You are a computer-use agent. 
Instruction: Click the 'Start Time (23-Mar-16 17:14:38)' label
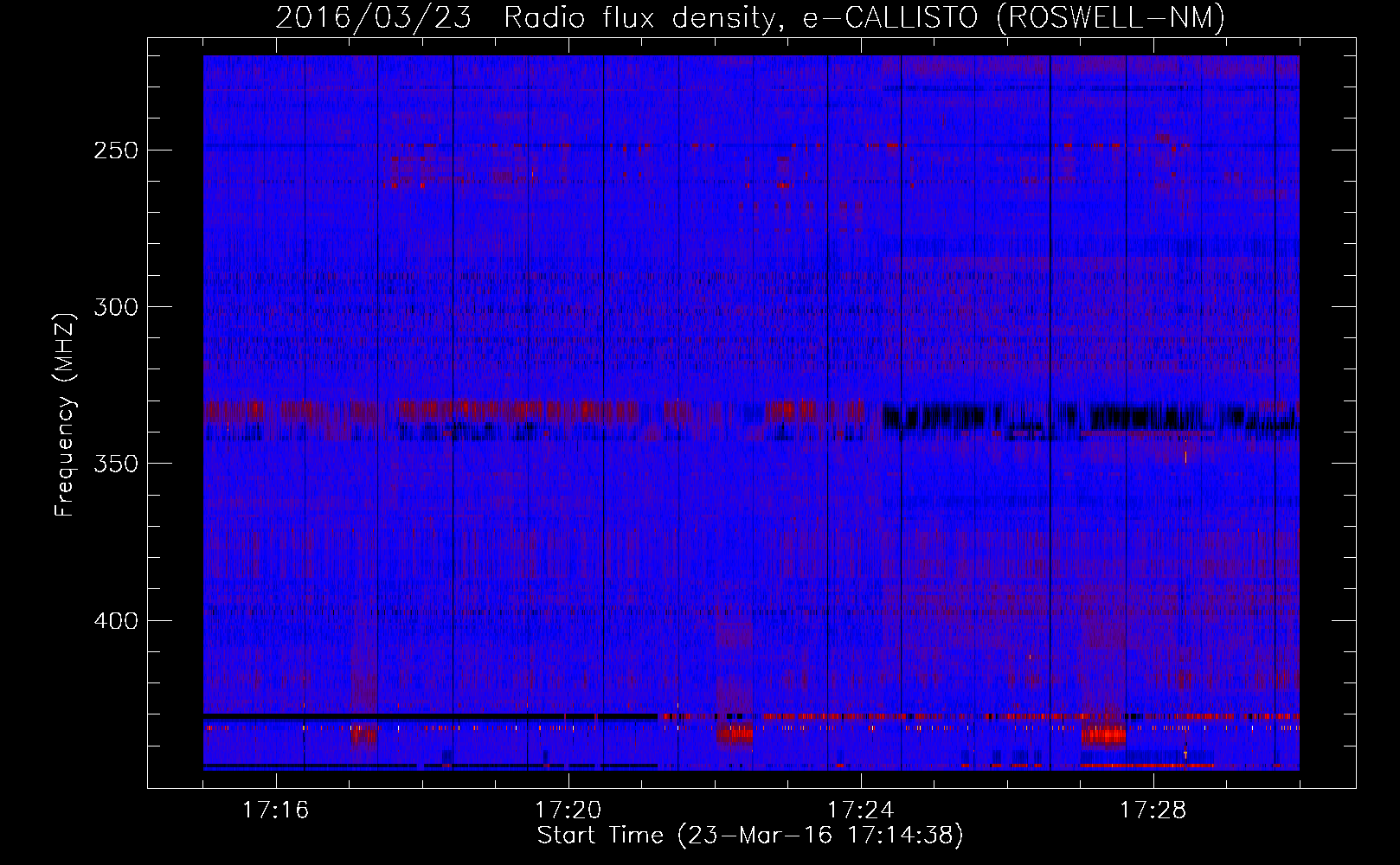750,836
